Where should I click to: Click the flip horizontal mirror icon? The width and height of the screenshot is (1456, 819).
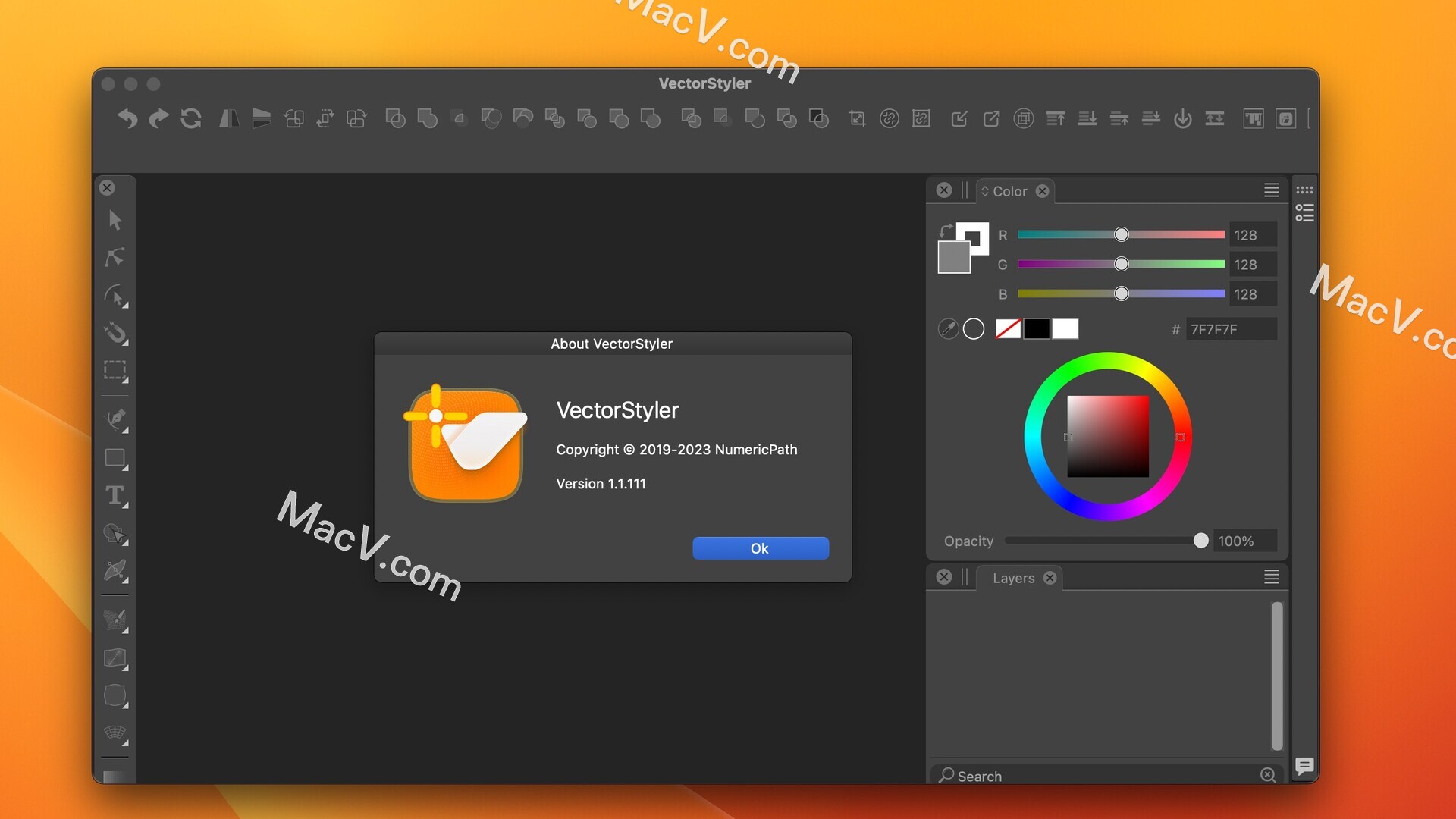point(229,118)
